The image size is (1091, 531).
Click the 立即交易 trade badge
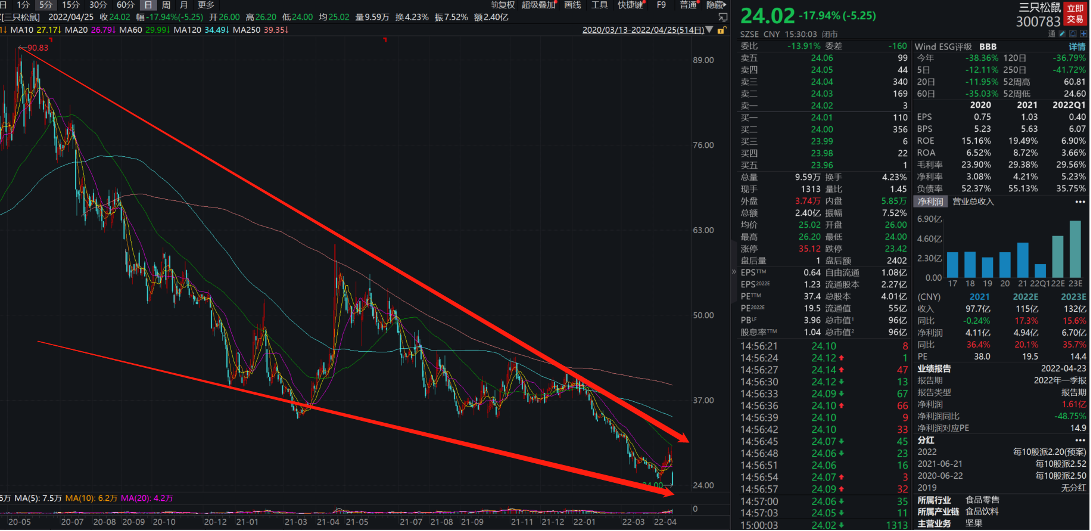point(1074,12)
